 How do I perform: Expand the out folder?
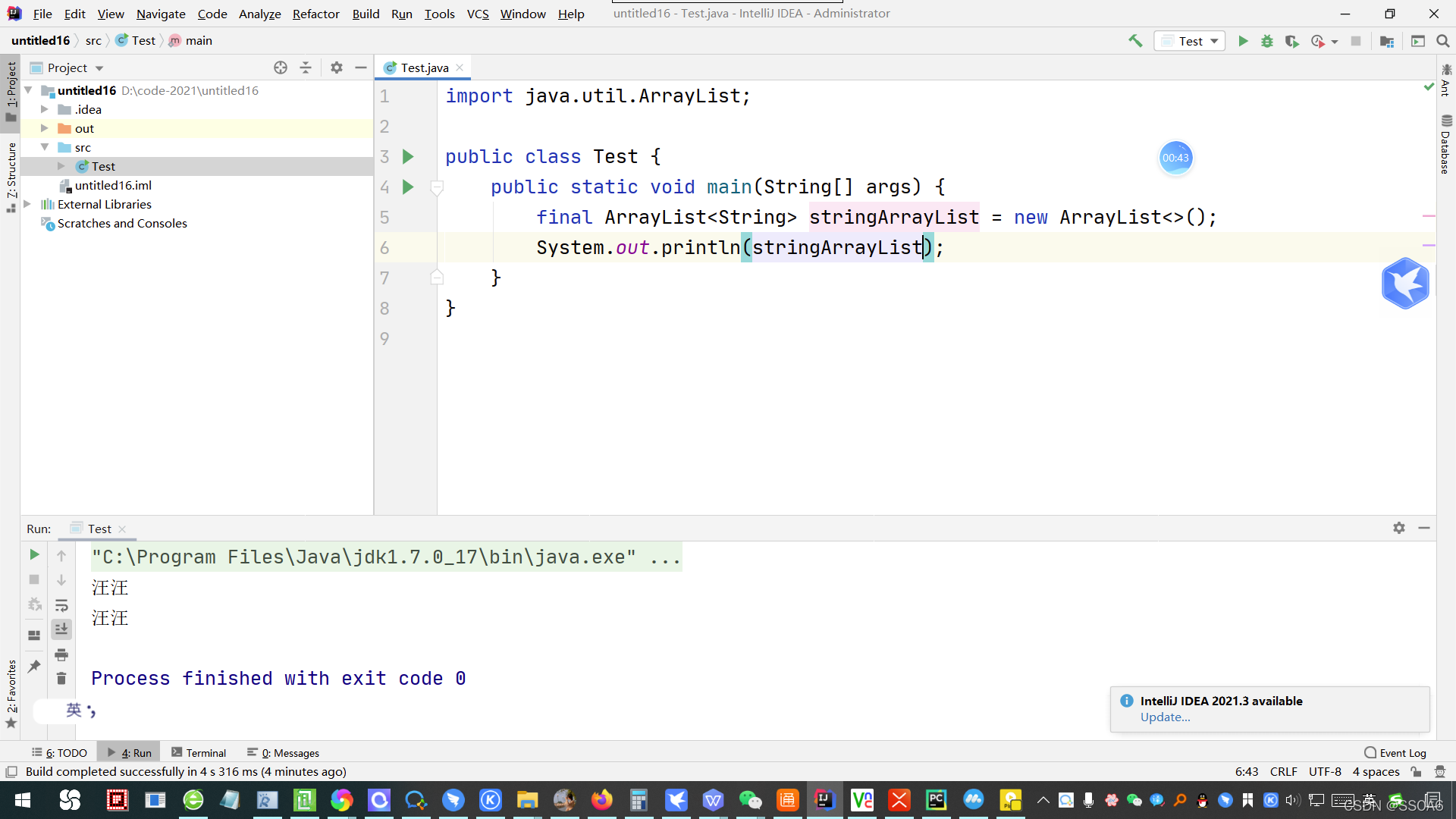pos(45,128)
